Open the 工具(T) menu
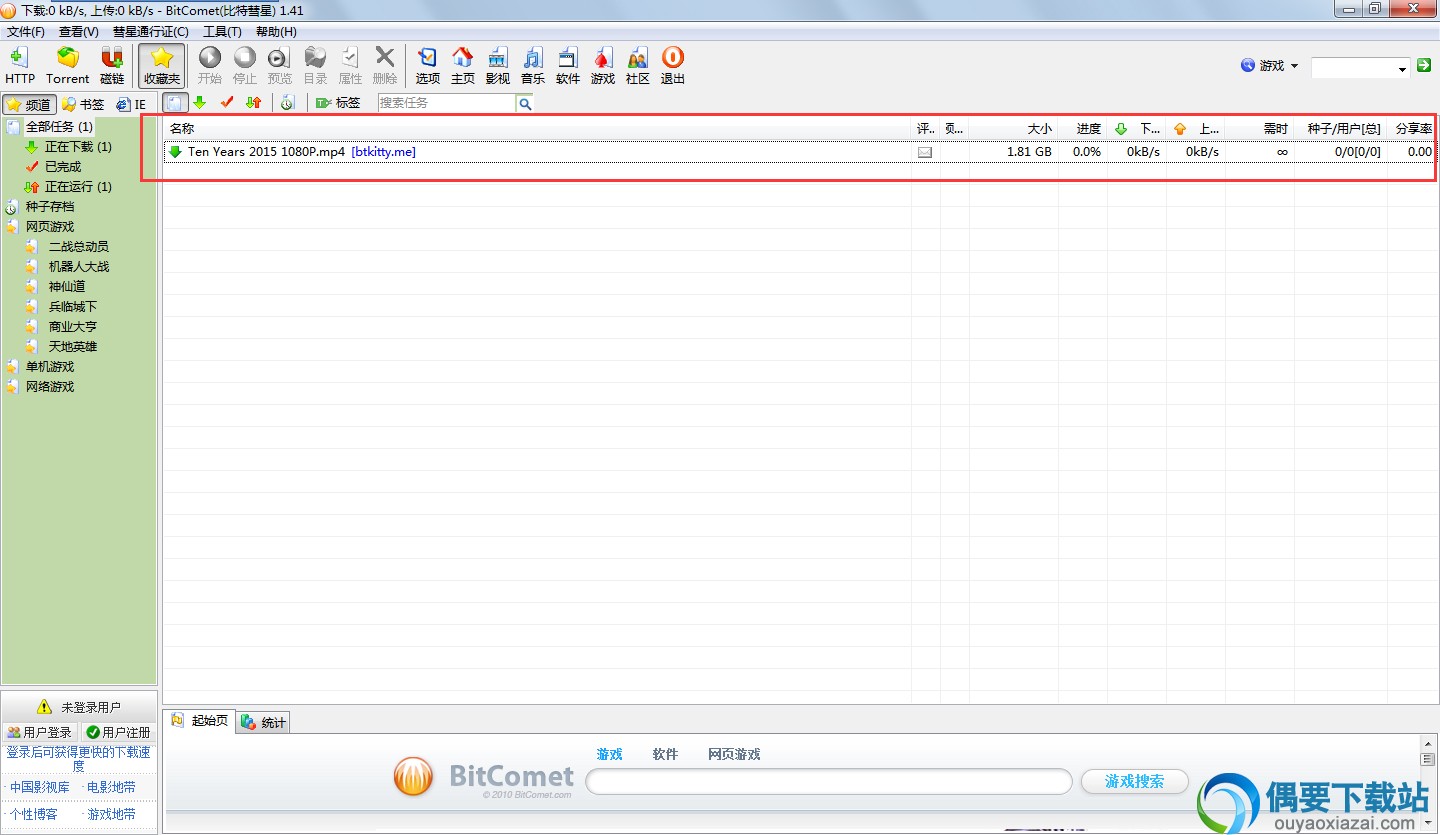1440x835 pixels. pos(222,32)
